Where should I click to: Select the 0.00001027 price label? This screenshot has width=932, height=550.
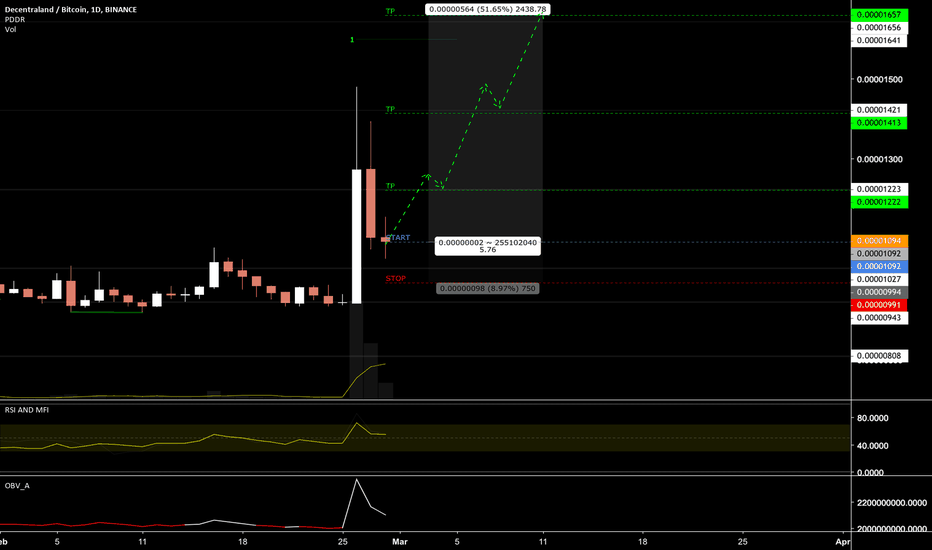pos(879,279)
